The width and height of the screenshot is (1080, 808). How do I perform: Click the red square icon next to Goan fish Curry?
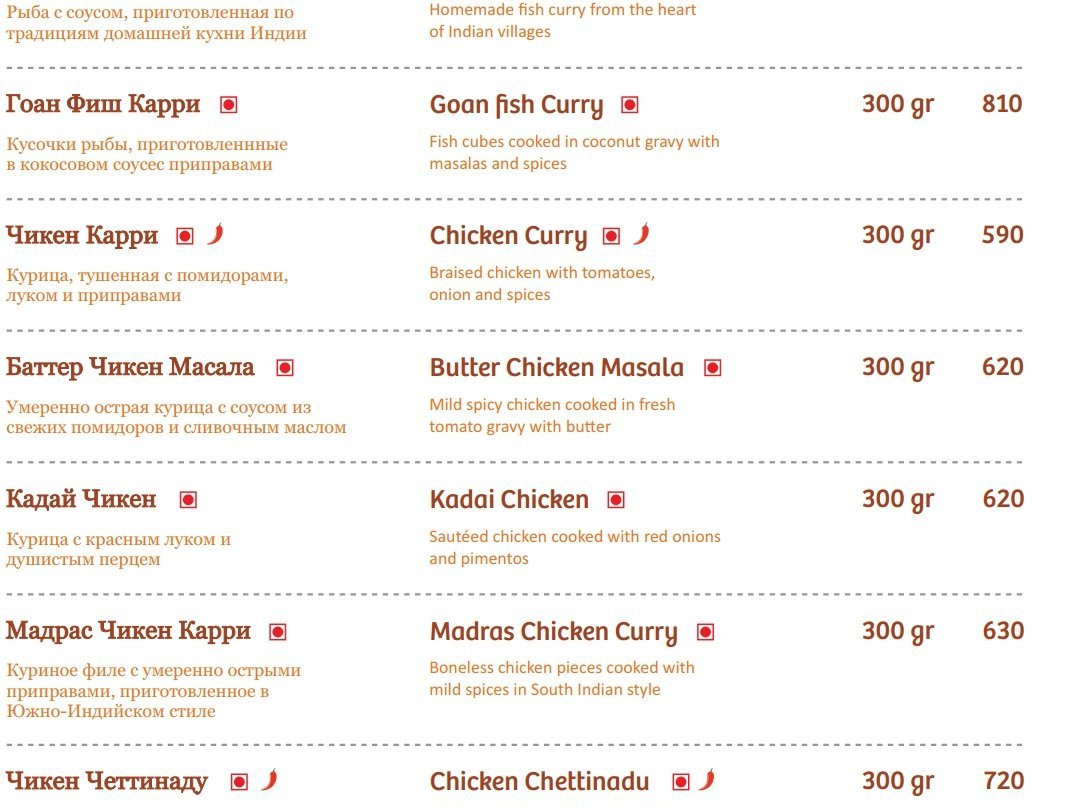(630, 105)
